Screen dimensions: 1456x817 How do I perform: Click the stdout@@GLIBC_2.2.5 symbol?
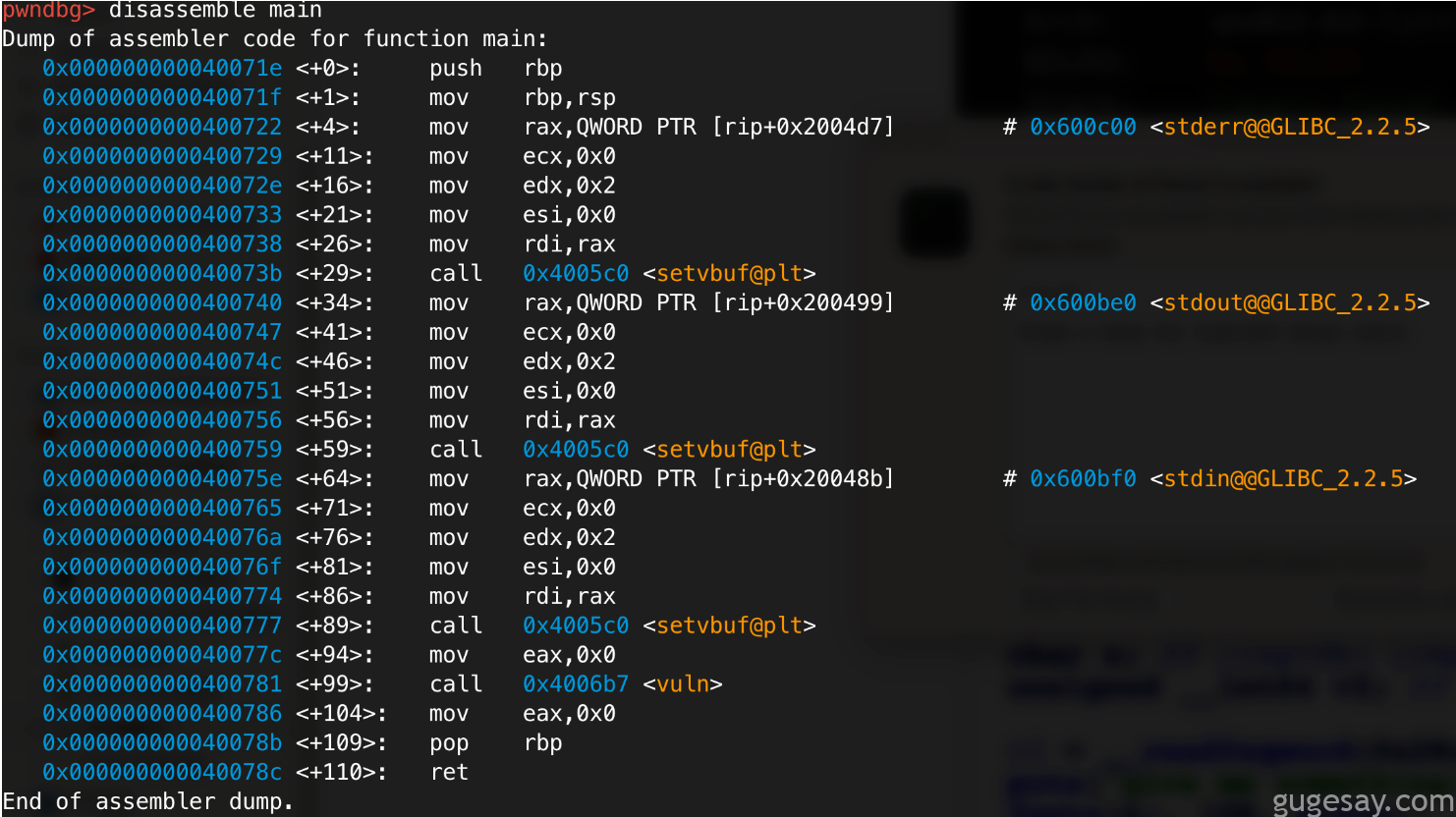[x=1290, y=303]
